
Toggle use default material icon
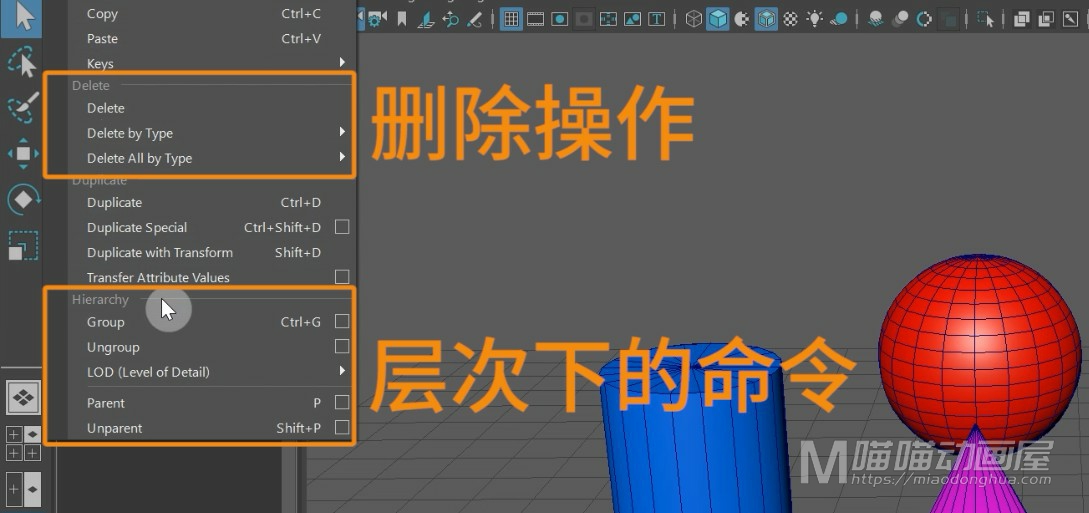click(x=742, y=19)
